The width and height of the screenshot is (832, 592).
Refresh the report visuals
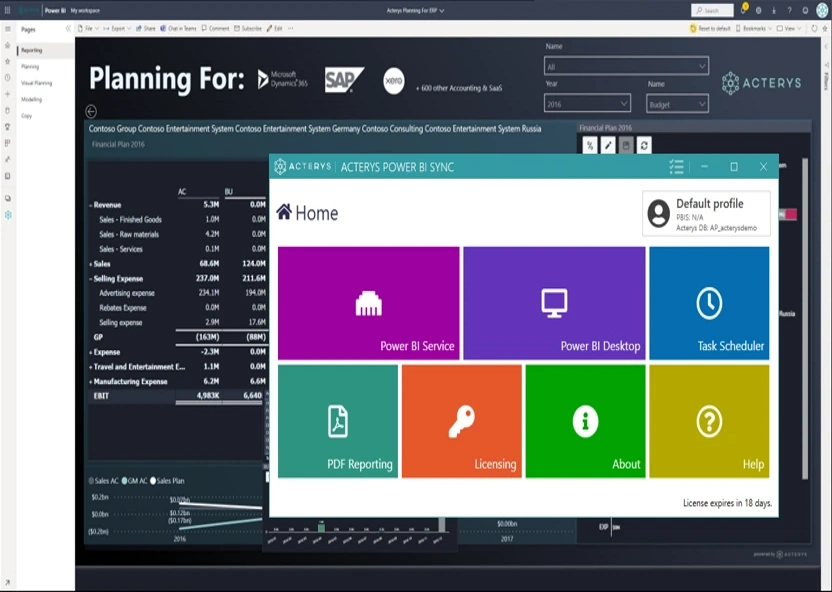(814, 28)
